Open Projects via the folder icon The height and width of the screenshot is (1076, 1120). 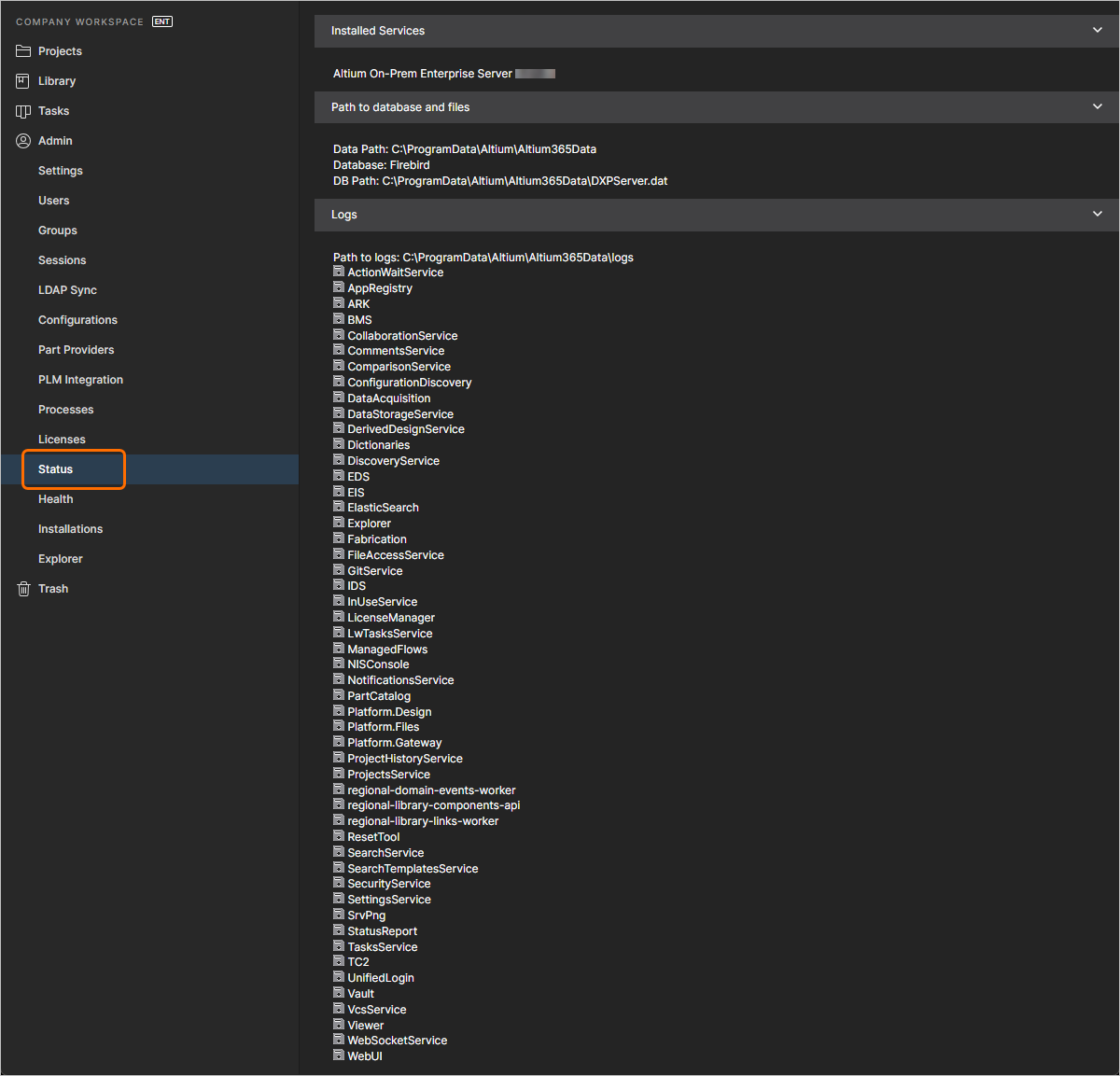(23, 50)
